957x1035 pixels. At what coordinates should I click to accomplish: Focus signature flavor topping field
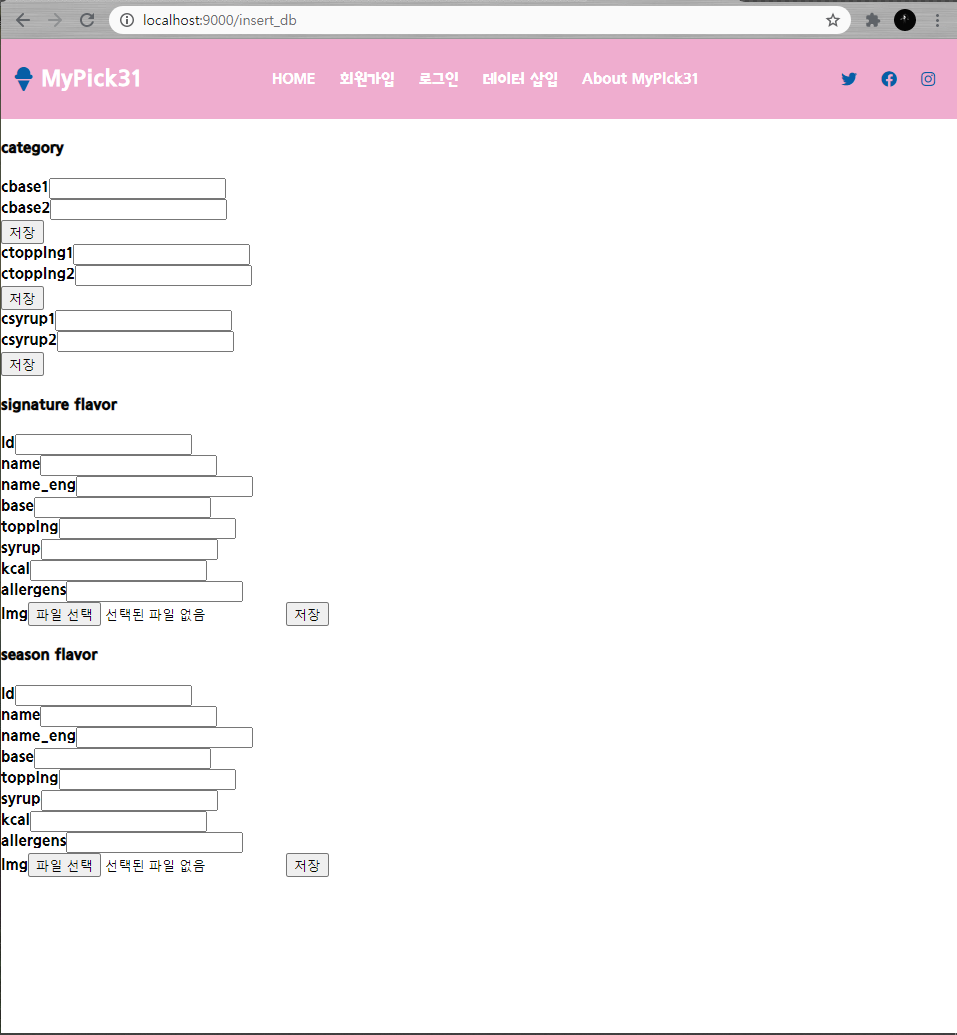pos(148,529)
